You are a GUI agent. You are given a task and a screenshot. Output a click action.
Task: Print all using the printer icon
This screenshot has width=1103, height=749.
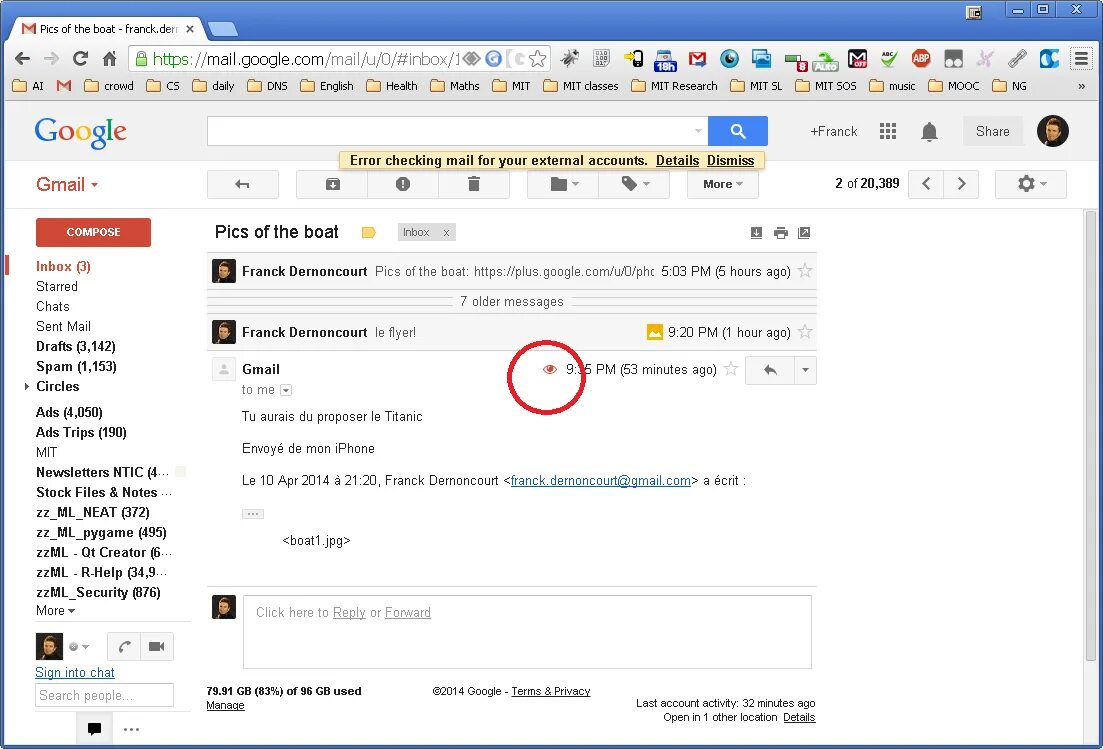point(781,233)
